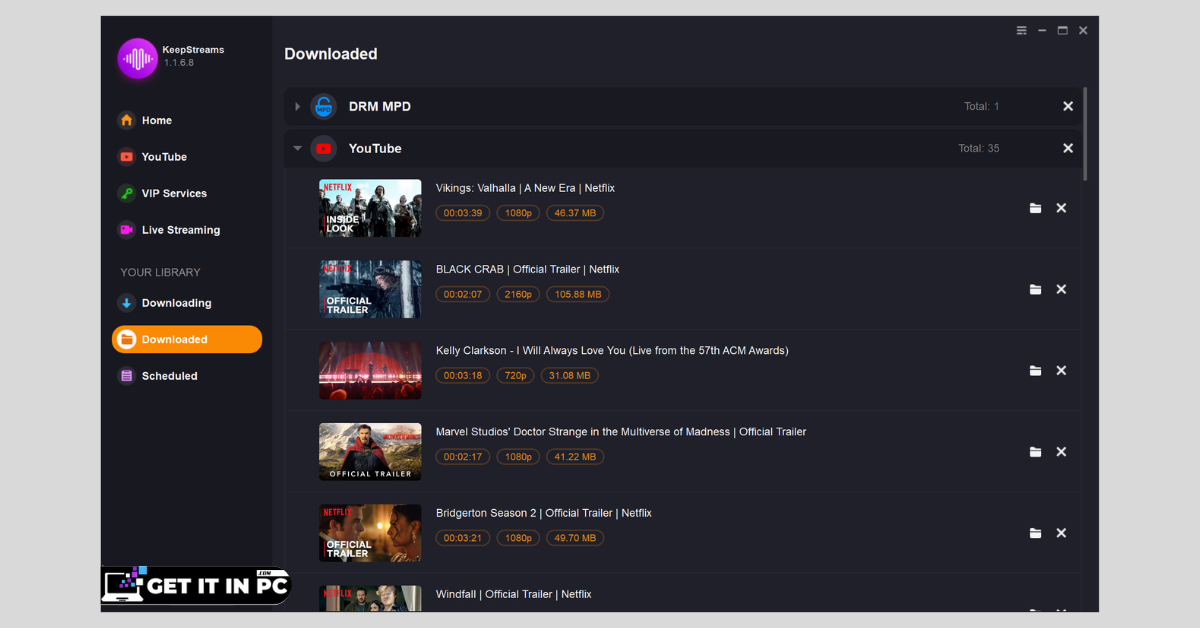Delete the BLACK CRAB download
1200x628 pixels.
(1061, 289)
